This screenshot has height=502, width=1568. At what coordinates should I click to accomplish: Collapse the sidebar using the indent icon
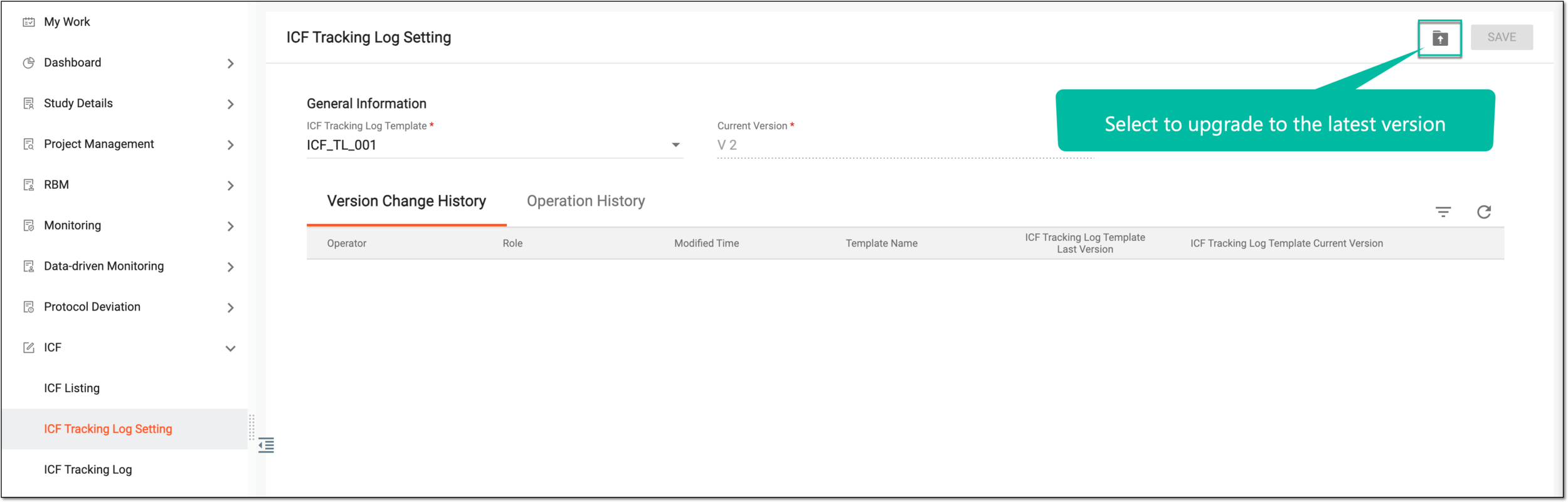(x=267, y=446)
